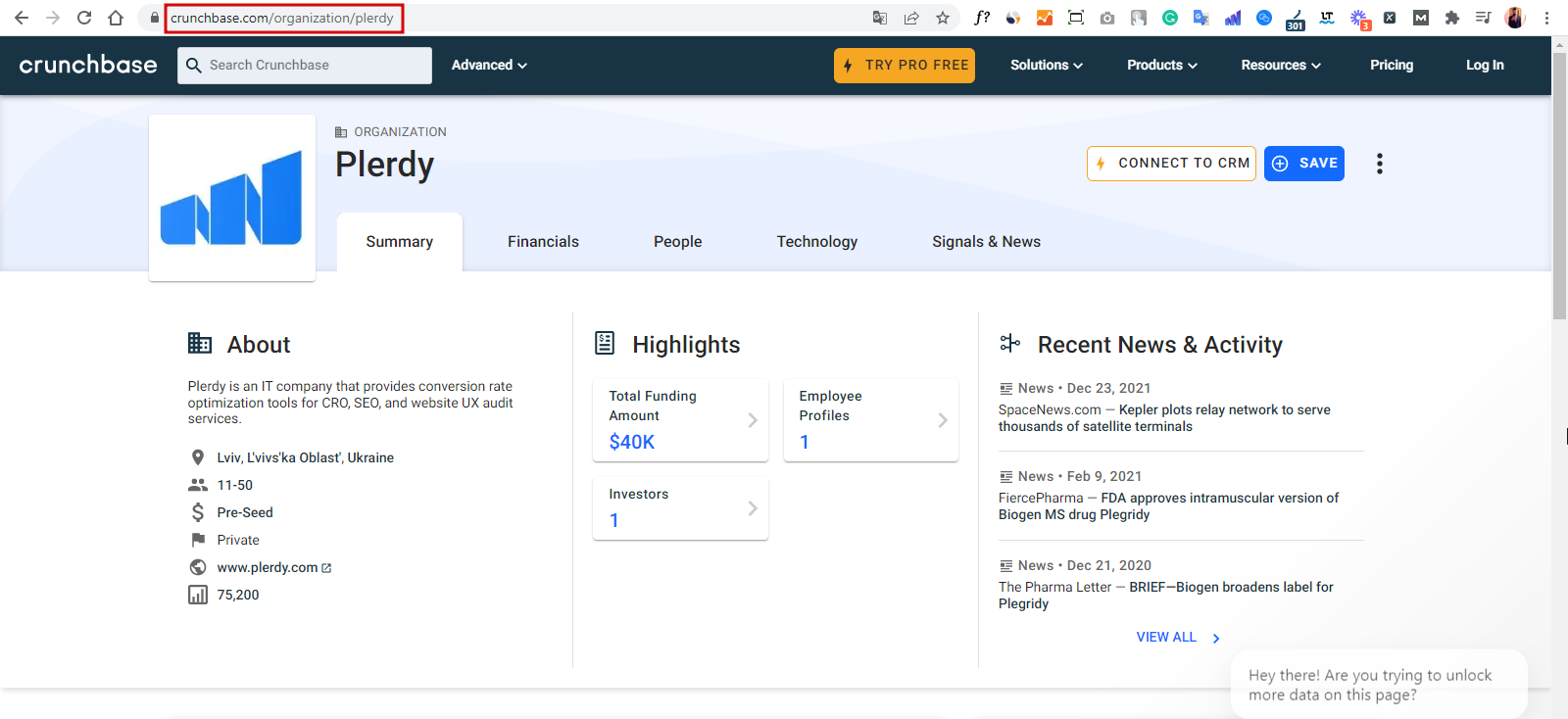1568x719 pixels.
Task: Go back to the previous page
Action: coord(22,18)
